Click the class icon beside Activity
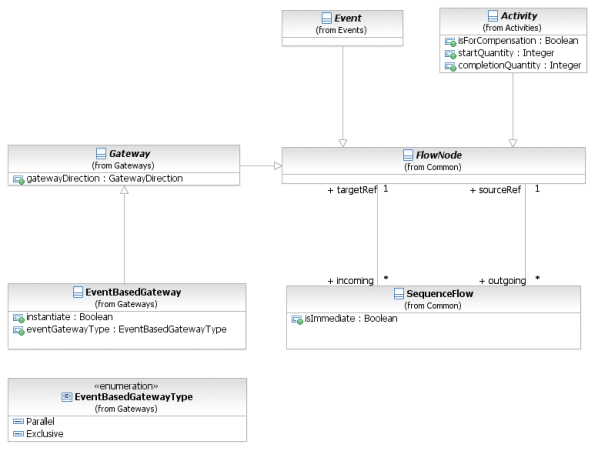The image size is (598, 451). click(493, 16)
